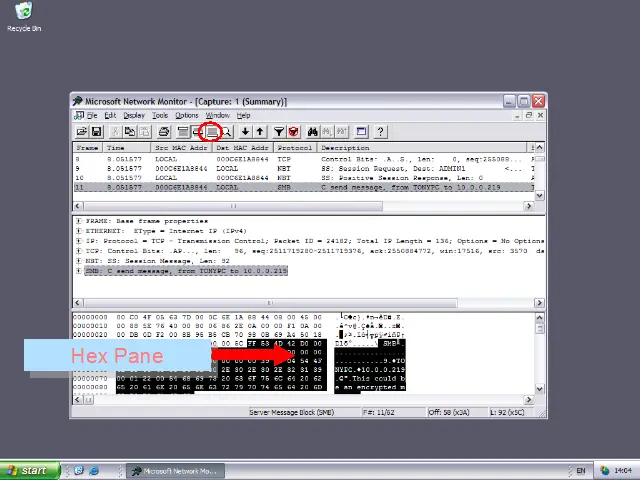This screenshot has height=480, width=640.
Task: Open the File menu
Action: coord(92,116)
